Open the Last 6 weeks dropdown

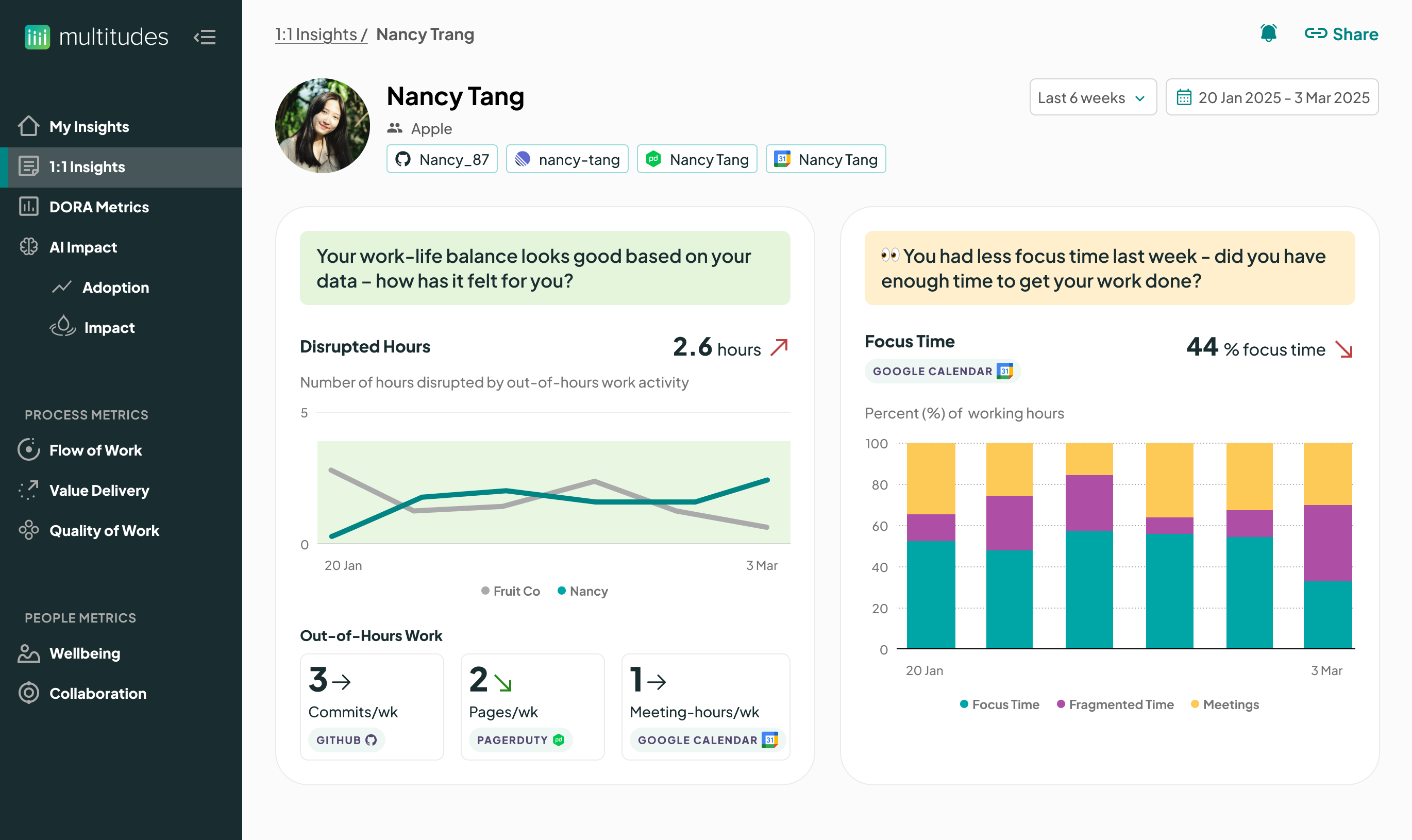point(1092,97)
